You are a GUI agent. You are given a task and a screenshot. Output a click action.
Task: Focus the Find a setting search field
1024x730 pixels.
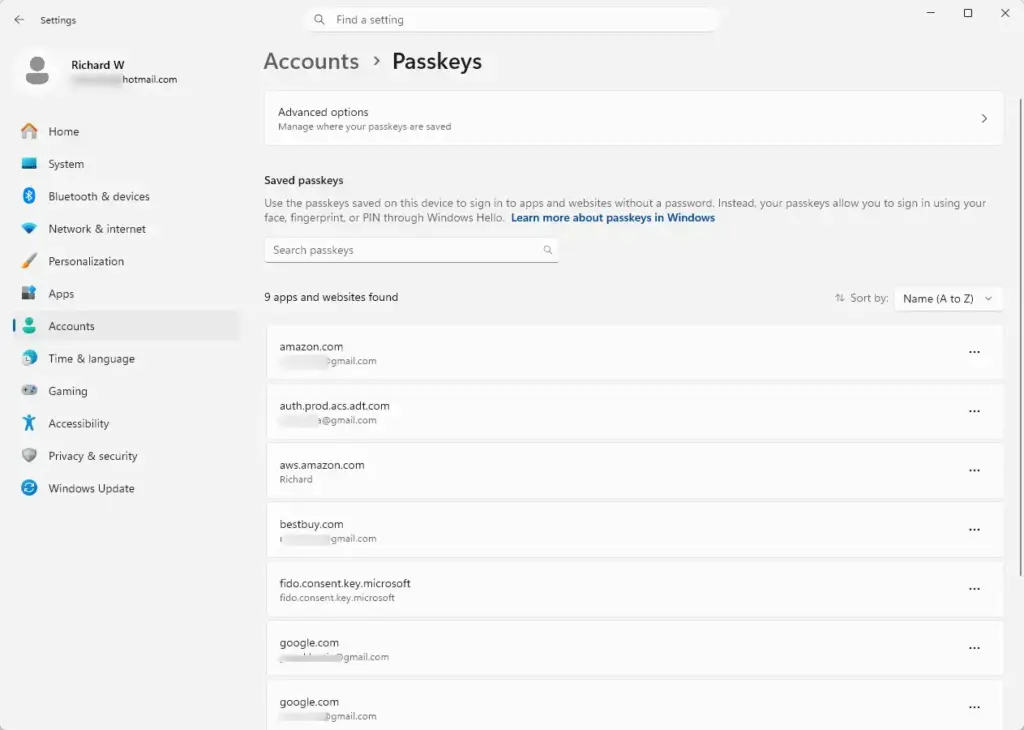pos(513,20)
